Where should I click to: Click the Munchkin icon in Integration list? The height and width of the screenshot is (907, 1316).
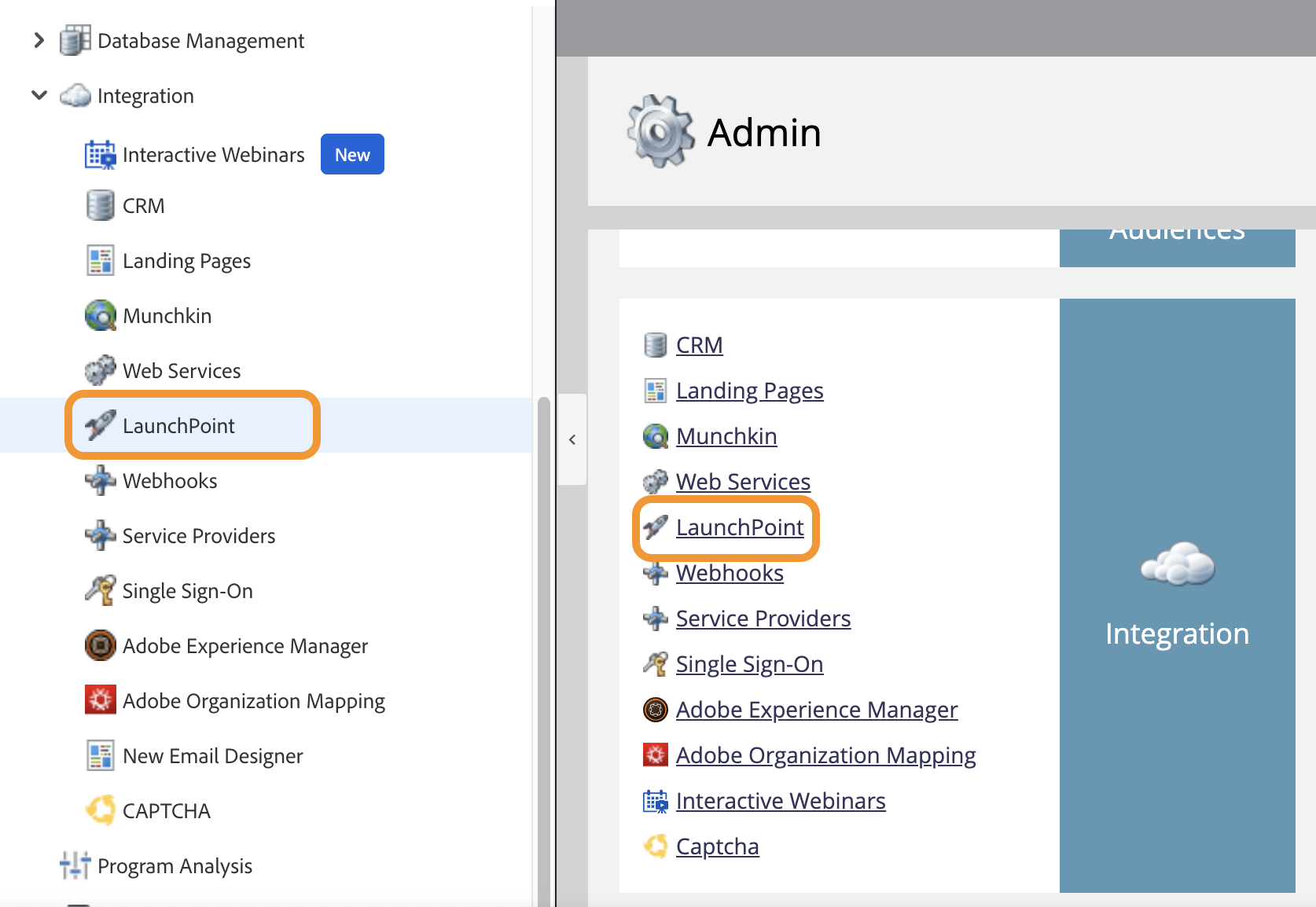(655, 436)
